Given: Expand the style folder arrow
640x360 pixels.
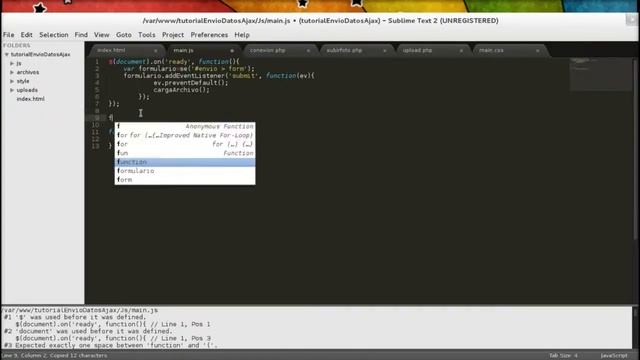Looking at the screenshot, I should [x=12, y=81].
